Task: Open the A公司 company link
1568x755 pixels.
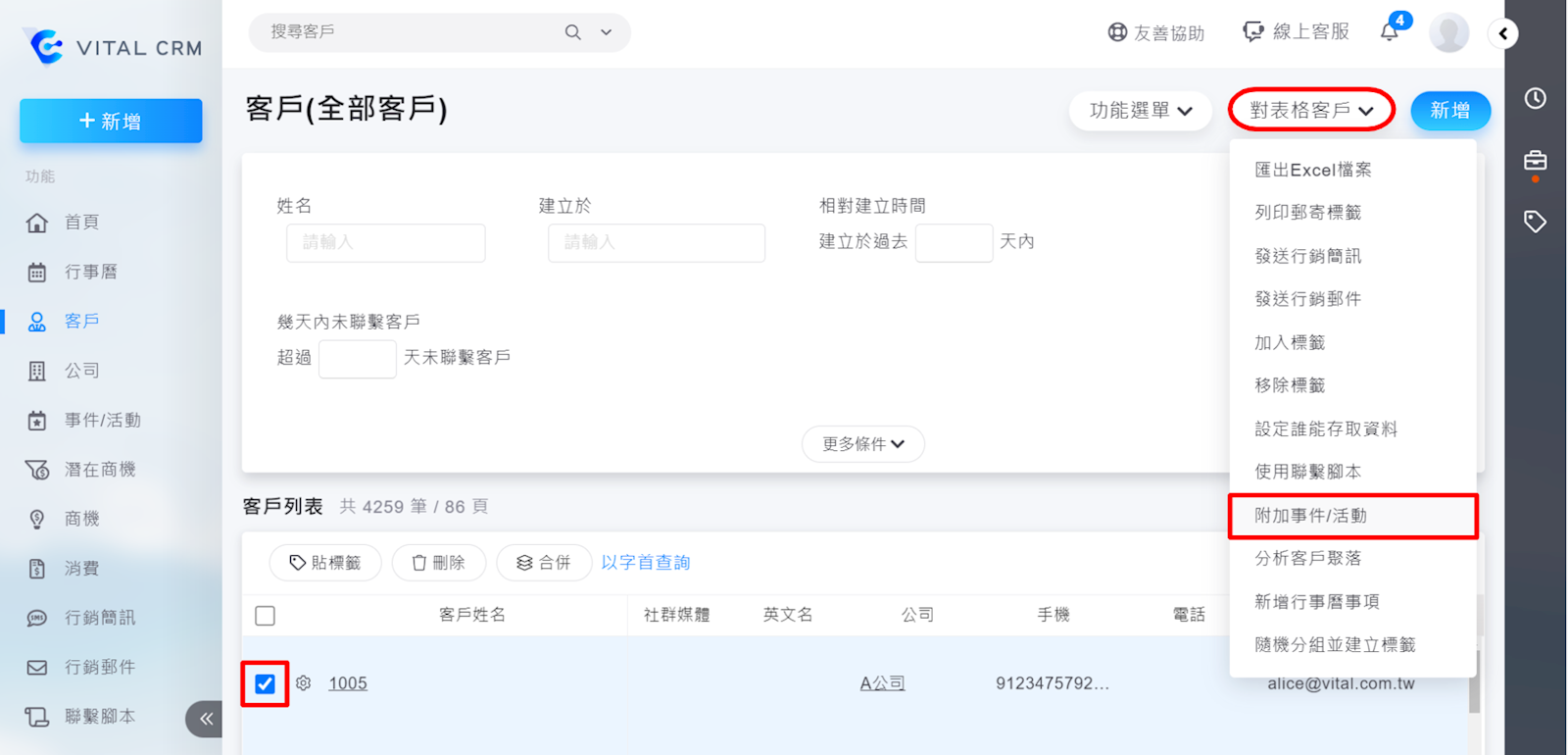Action: (882, 683)
